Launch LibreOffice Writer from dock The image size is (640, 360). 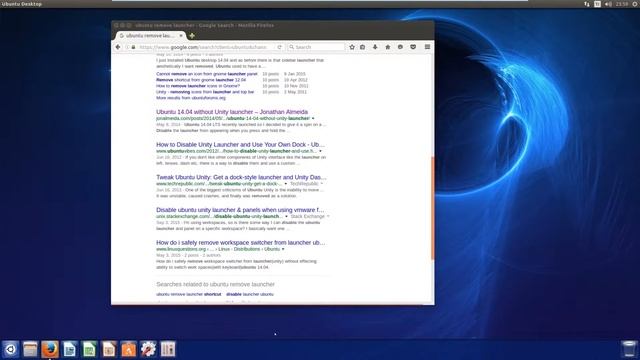coord(69,349)
